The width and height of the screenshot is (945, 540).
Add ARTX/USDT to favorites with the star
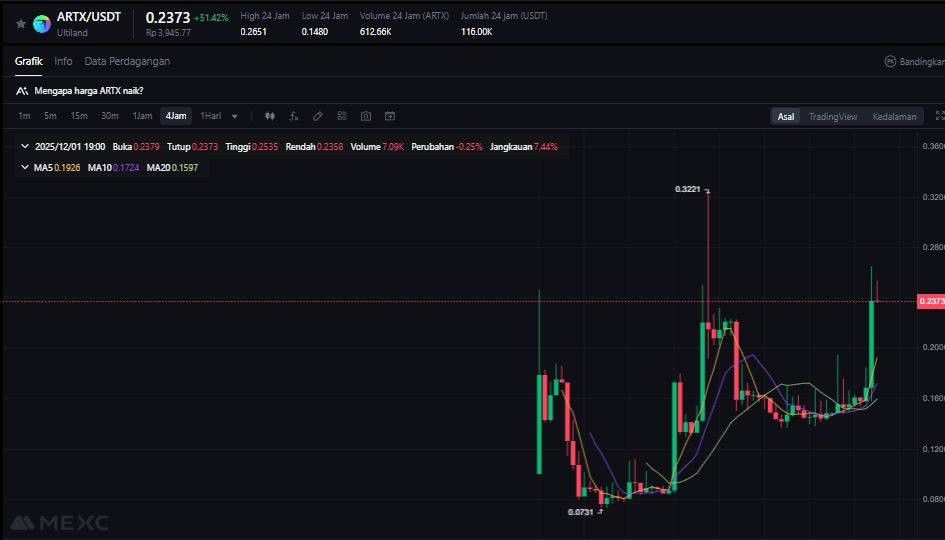(x=21, y=24)
